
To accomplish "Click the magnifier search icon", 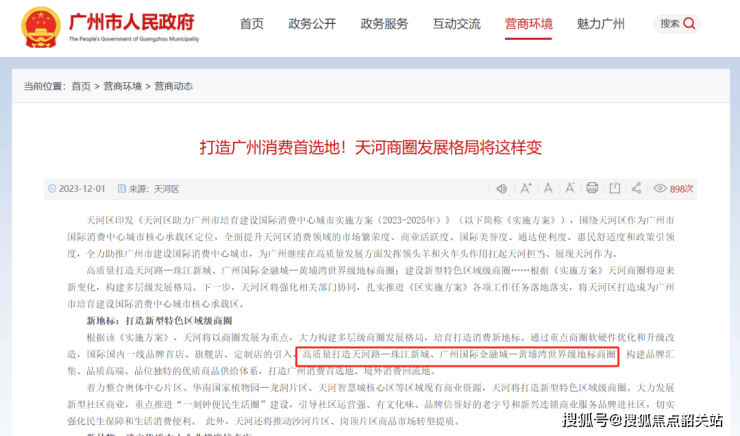I will tap(689, 23).
